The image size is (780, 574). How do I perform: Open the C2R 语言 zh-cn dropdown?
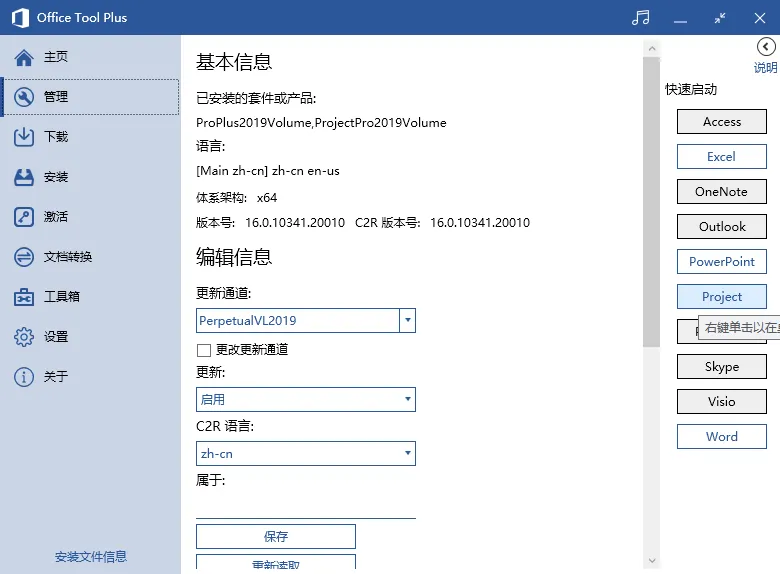pos(306,454)
